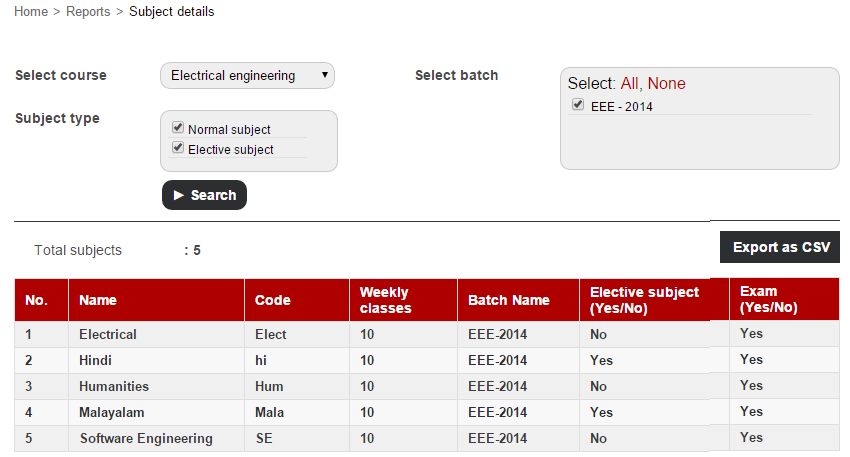The image size is (850, 457).
Task: Select the Malayalam subject row
Action: (x=427, y=412)
